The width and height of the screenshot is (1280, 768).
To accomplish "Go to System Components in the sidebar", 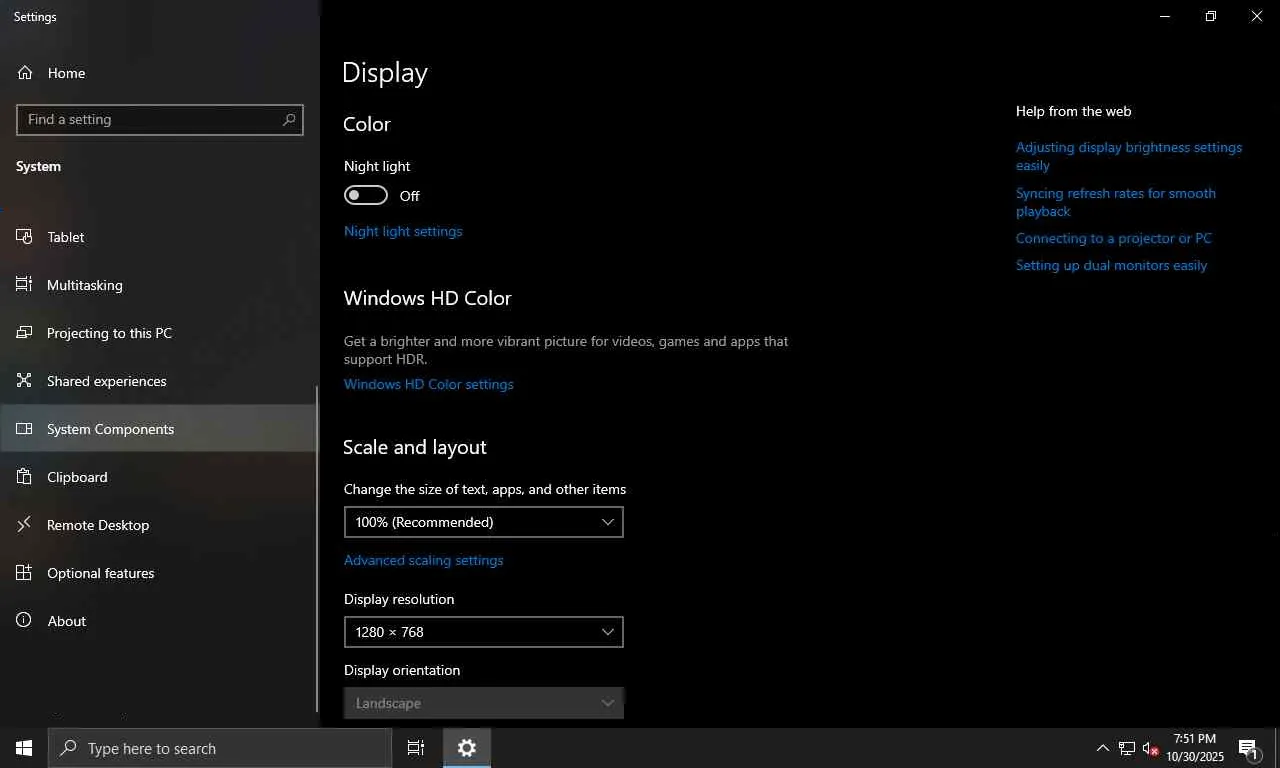I will coord(158,429).
